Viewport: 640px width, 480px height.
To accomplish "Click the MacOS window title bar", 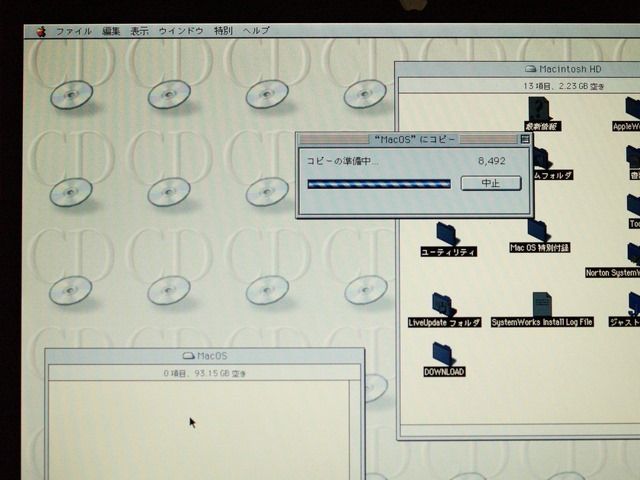I will click(x=205, y=356).
